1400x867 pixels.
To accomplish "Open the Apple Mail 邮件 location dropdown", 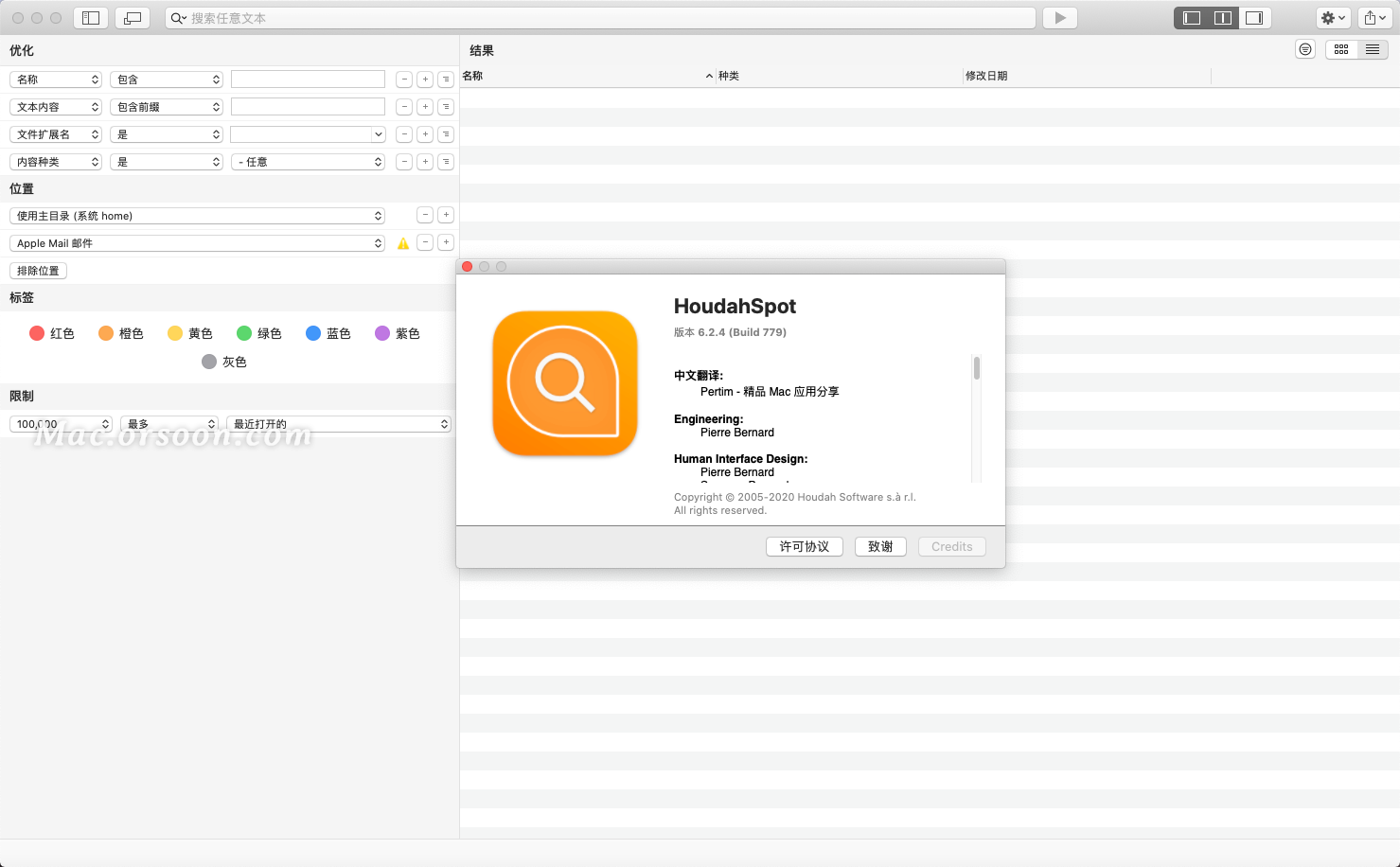I will [197, 243].
